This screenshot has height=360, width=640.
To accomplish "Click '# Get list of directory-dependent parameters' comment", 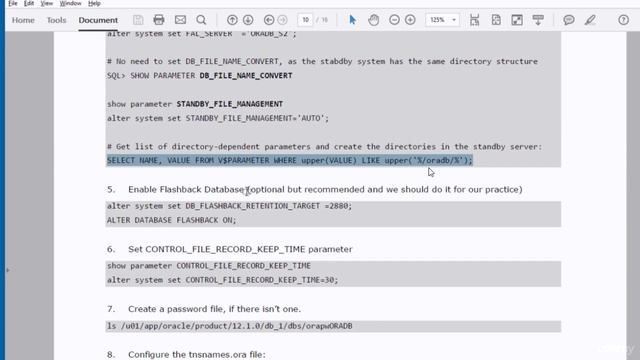I will 324,147.
